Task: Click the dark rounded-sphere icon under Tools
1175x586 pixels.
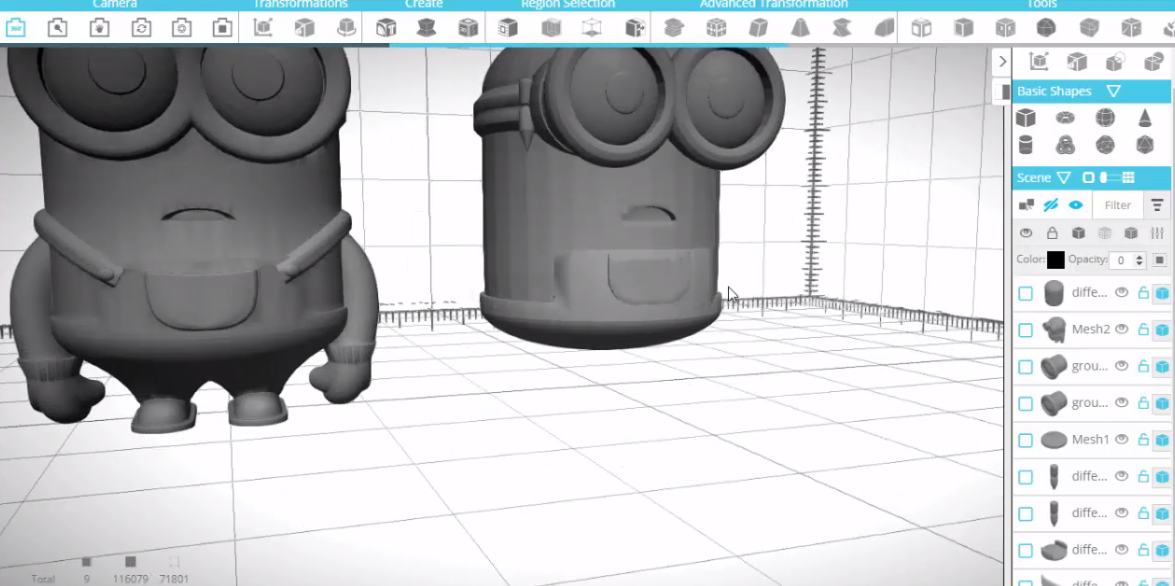Action: point(1047,28)
